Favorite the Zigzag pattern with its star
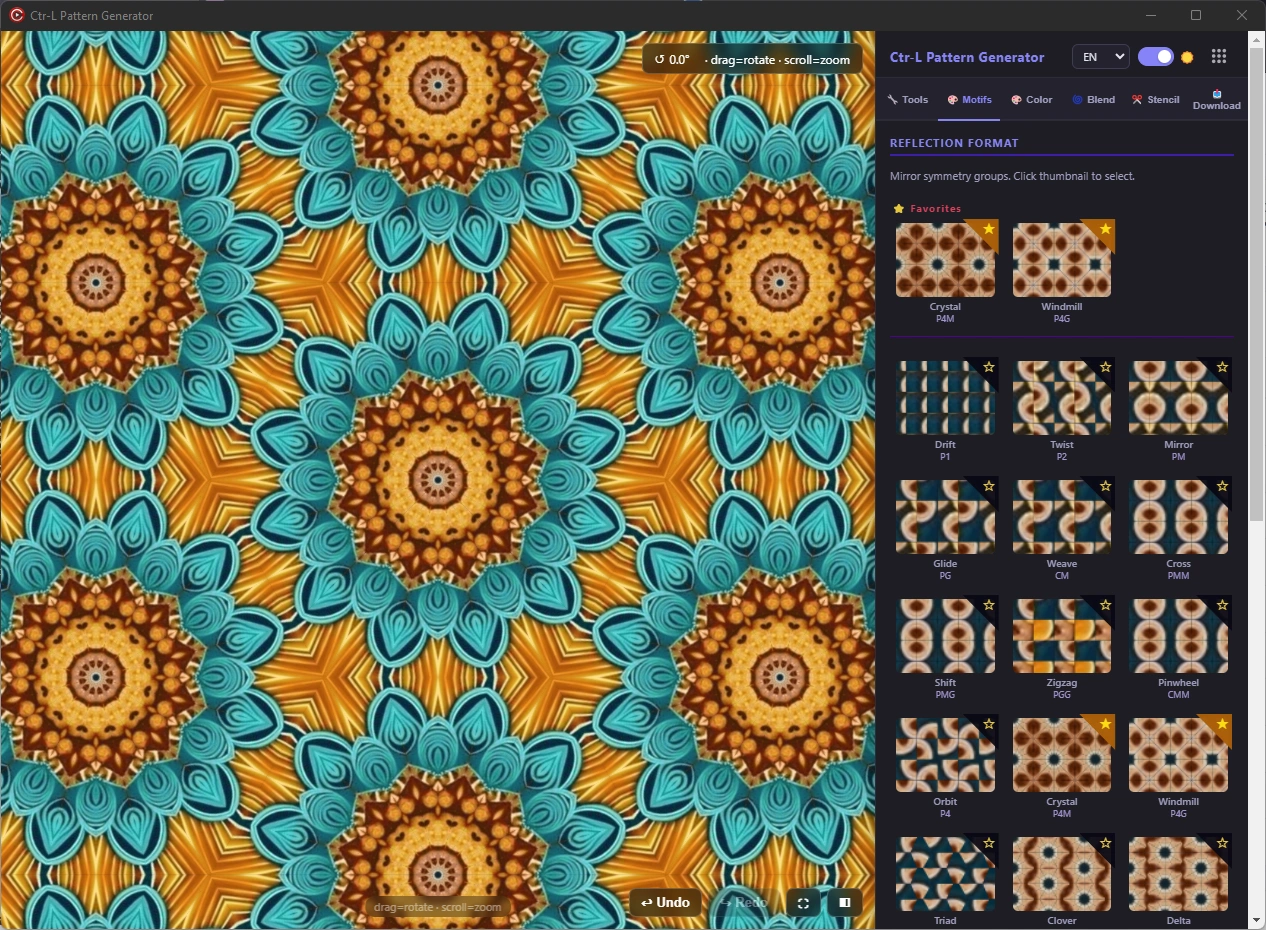This screenshot has width=1266, height=930. pos(1105,605)
